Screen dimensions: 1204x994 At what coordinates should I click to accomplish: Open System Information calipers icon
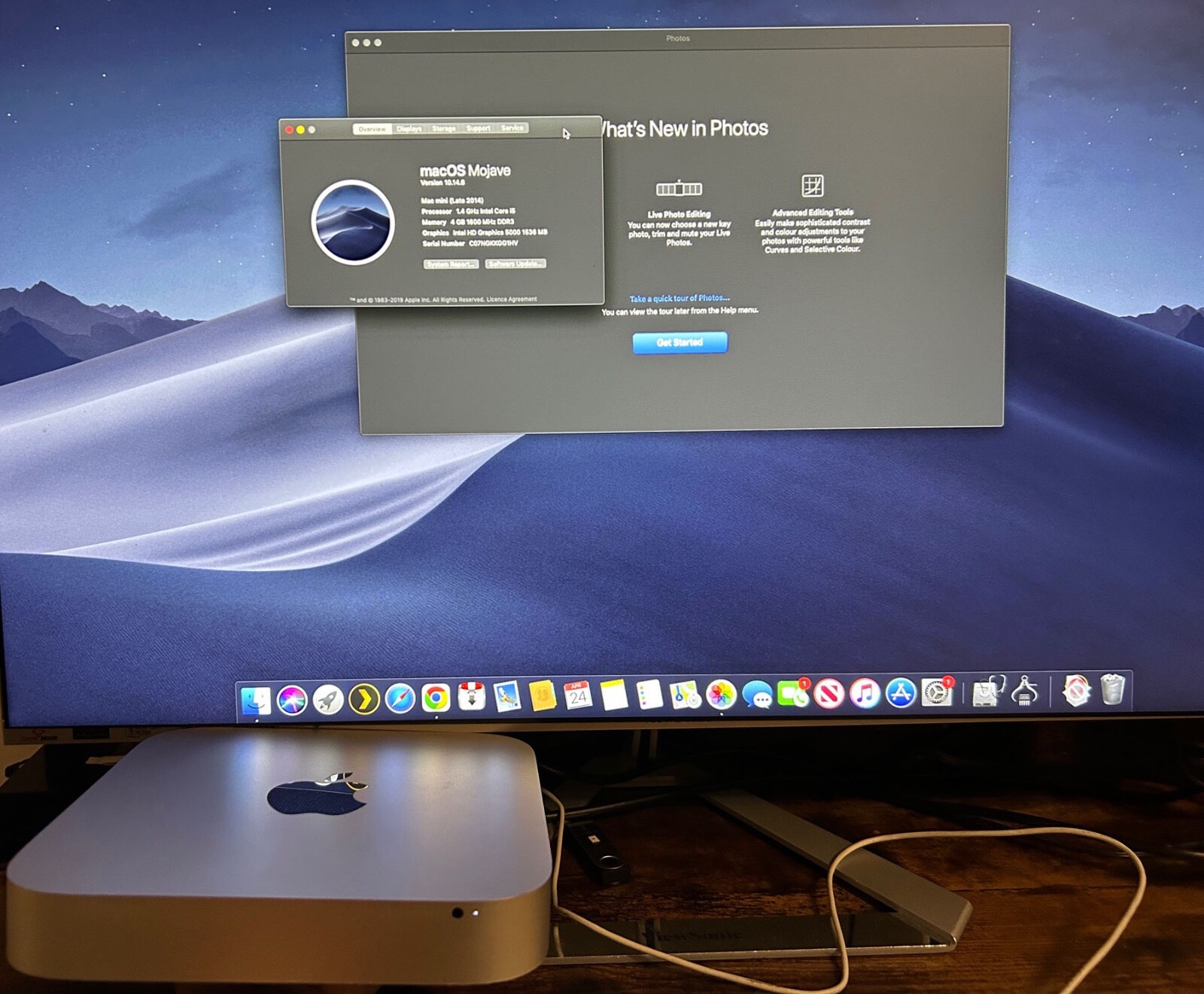pyautogui.click(x=1024, y=691)
